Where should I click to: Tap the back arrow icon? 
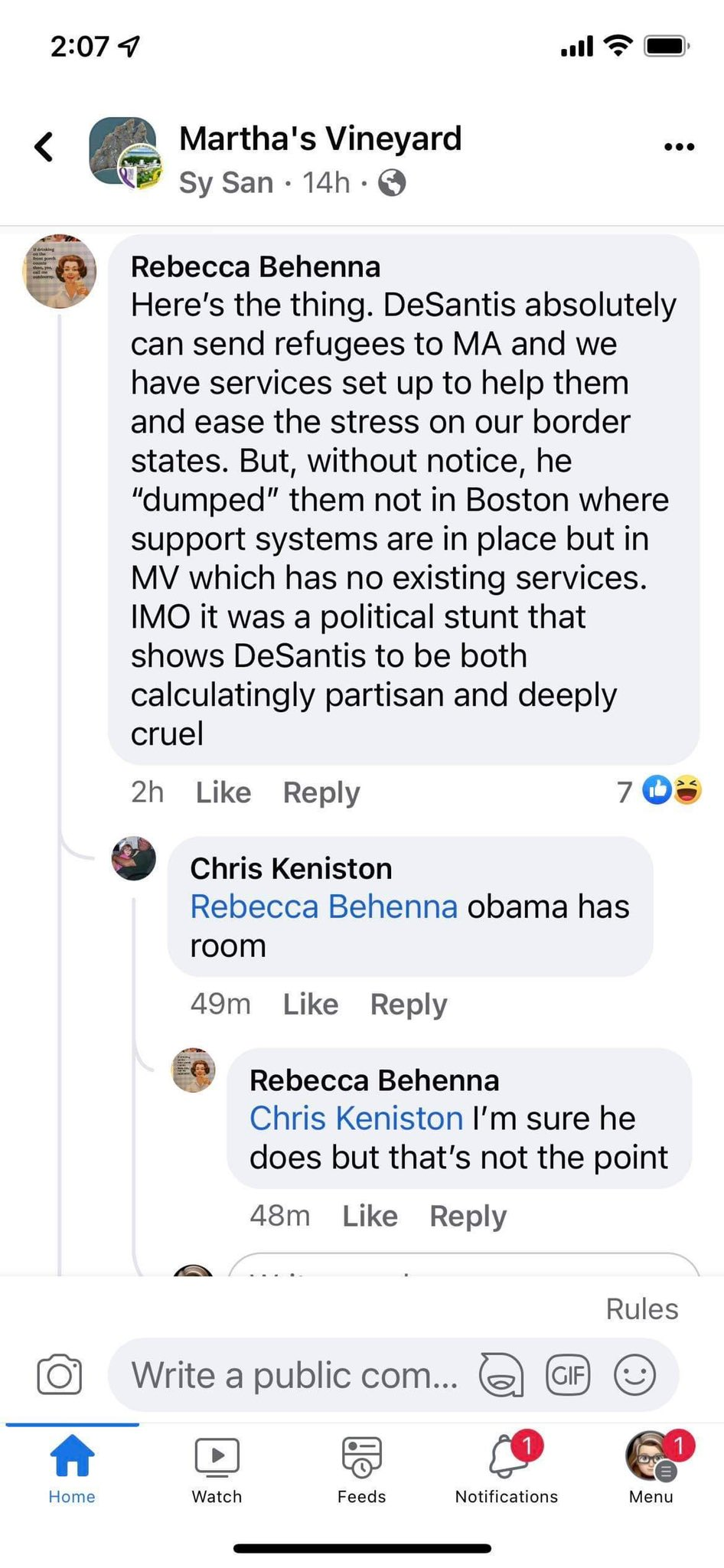pos(44,146)
